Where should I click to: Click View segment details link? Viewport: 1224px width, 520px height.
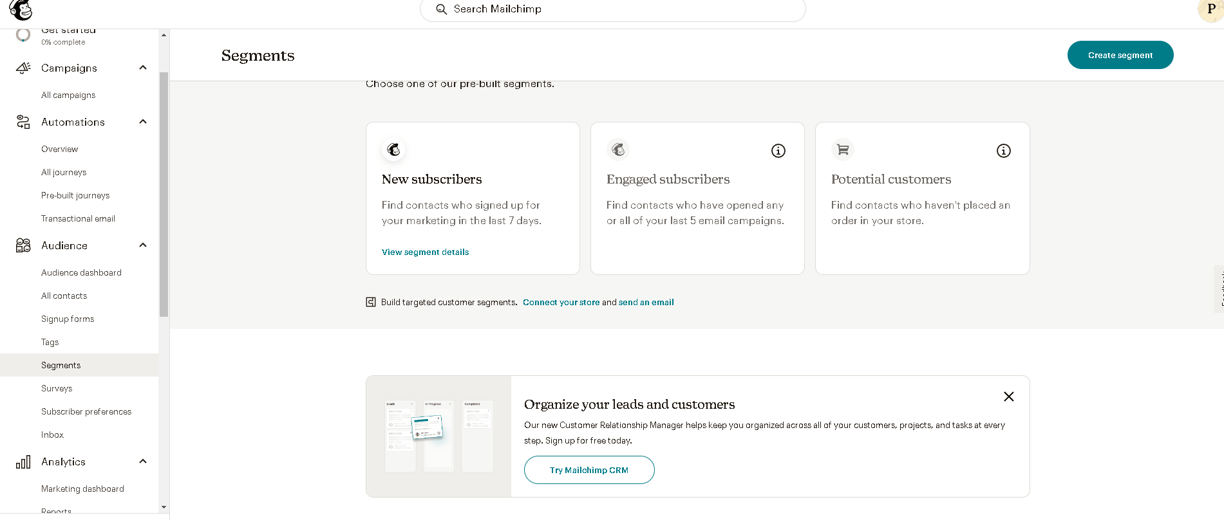click(425, 252)
